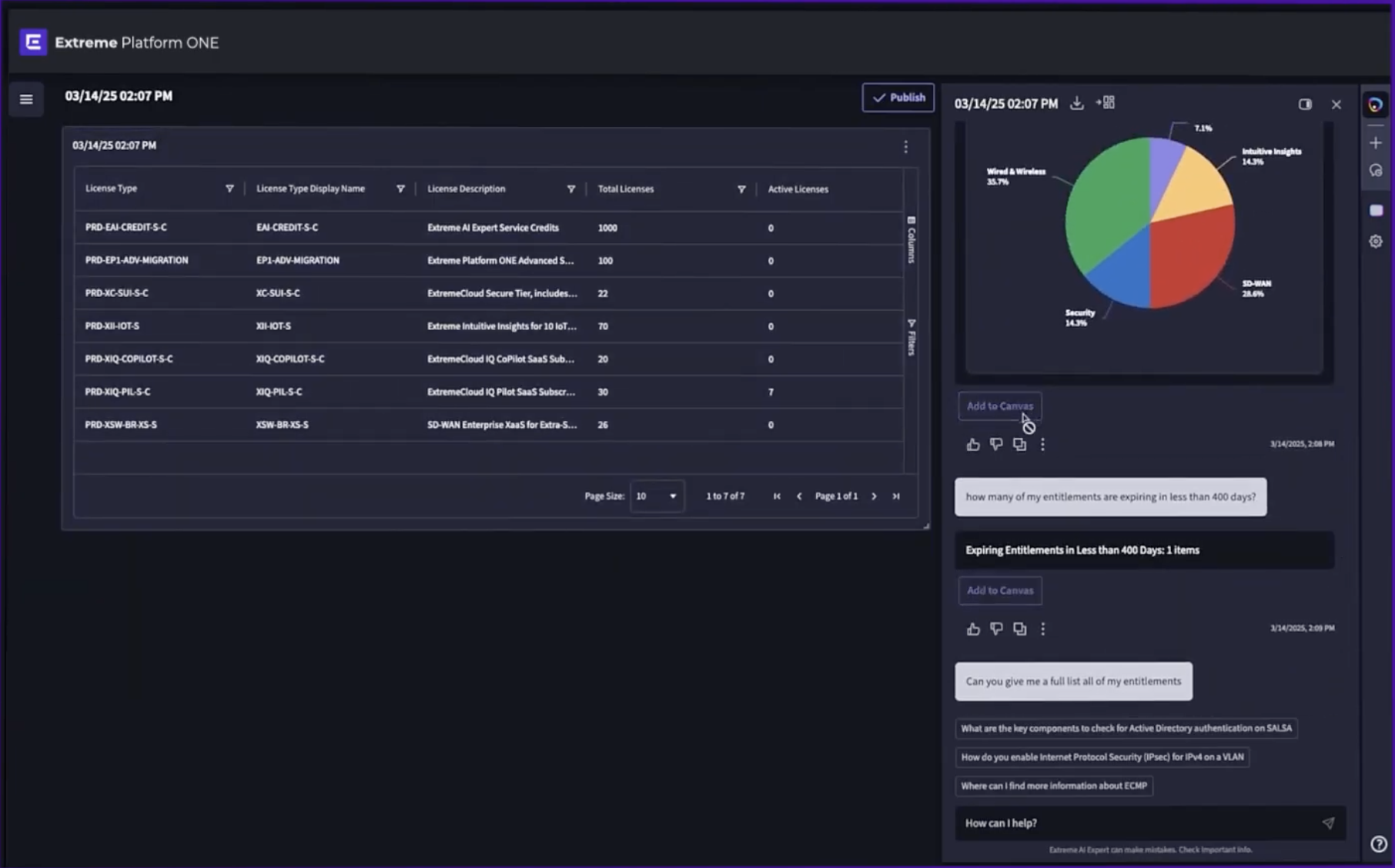Viewport: 1395px width, 868px height.
Task: Click the PRD-XSW-BR-XS-S license type cell
Action: [121, 425]
